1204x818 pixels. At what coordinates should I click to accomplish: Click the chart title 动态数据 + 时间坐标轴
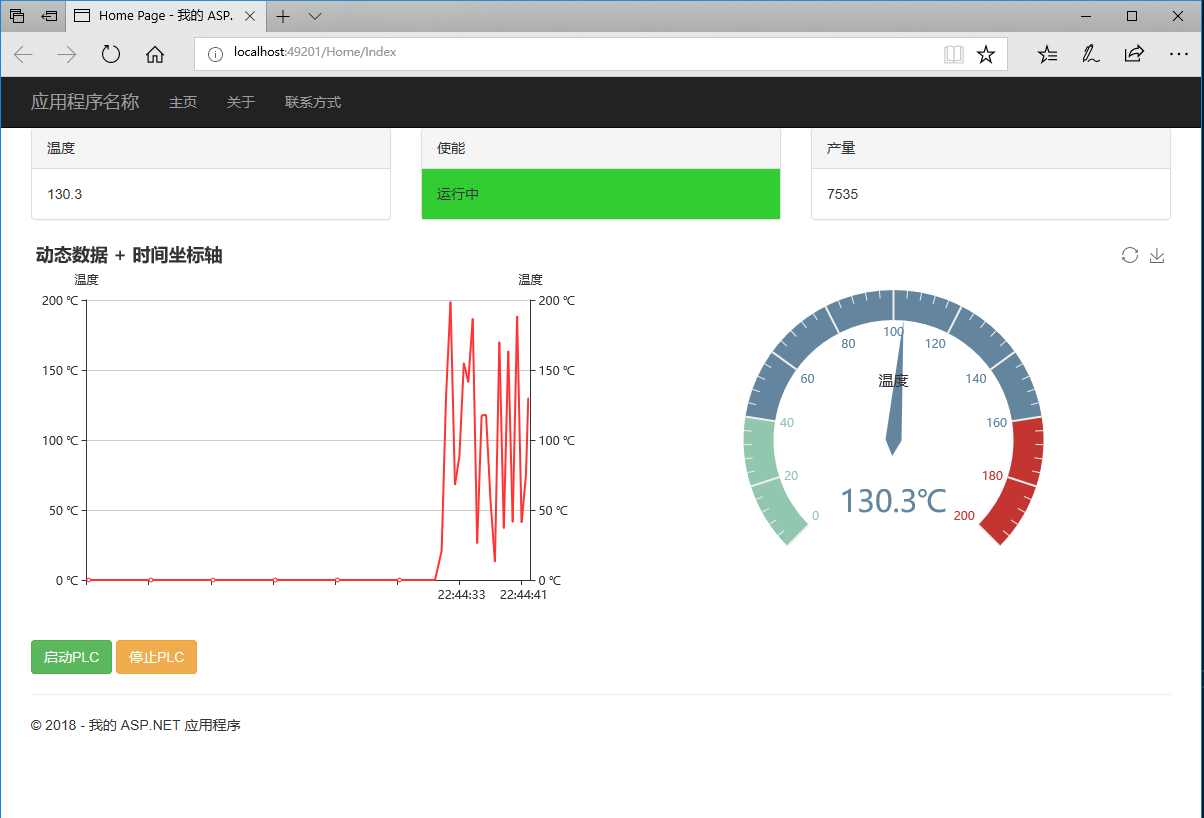129,255
